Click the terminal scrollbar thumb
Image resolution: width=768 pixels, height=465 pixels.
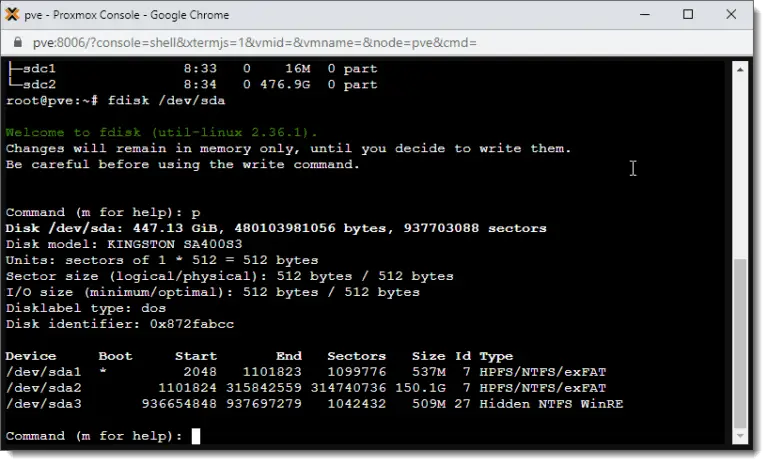click(x=740, y=340)
